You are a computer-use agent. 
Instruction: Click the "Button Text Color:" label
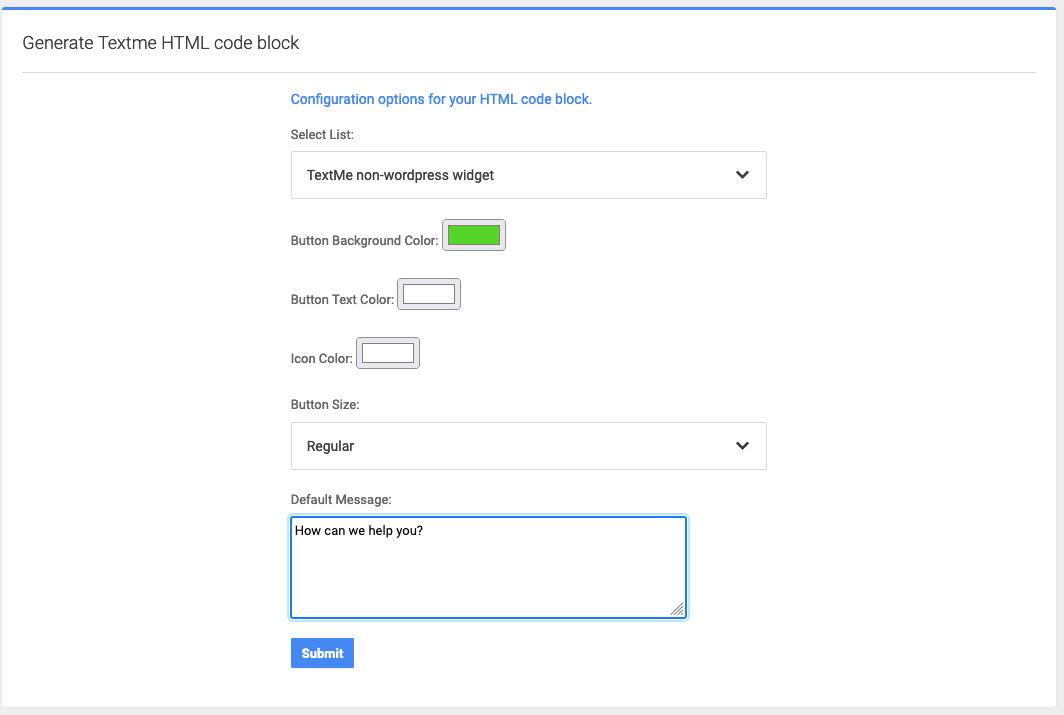point(342,300)
